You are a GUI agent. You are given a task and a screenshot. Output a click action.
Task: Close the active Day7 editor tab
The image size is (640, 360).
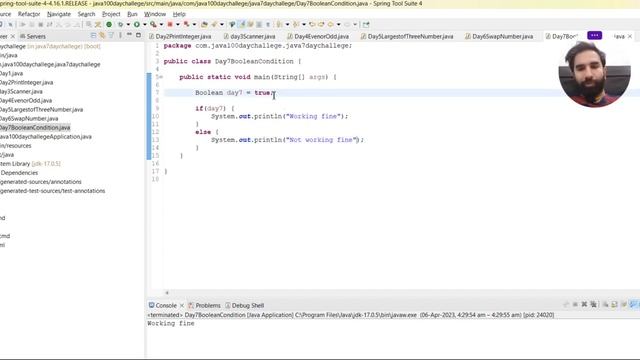coord(630,36)
